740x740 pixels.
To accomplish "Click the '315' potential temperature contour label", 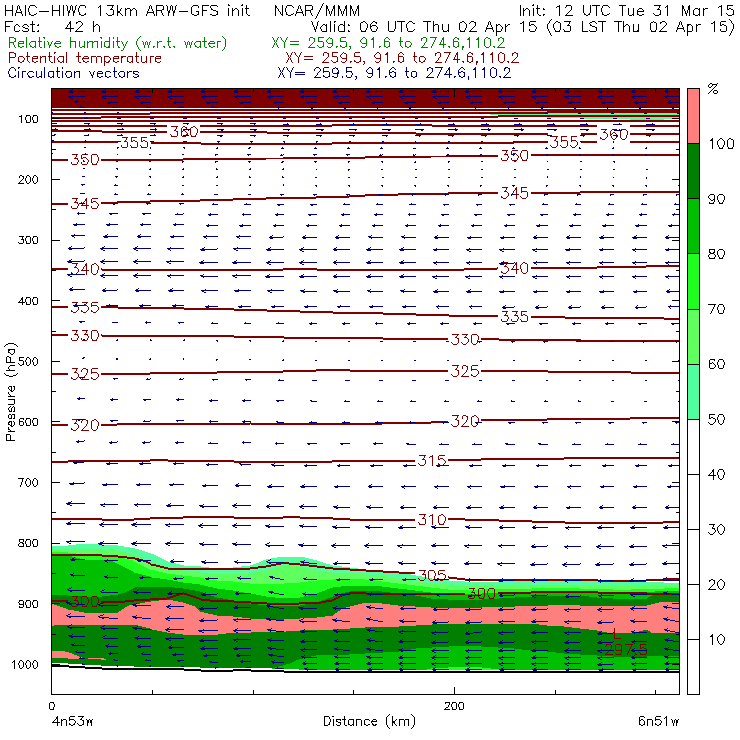I will coord(432,460).
